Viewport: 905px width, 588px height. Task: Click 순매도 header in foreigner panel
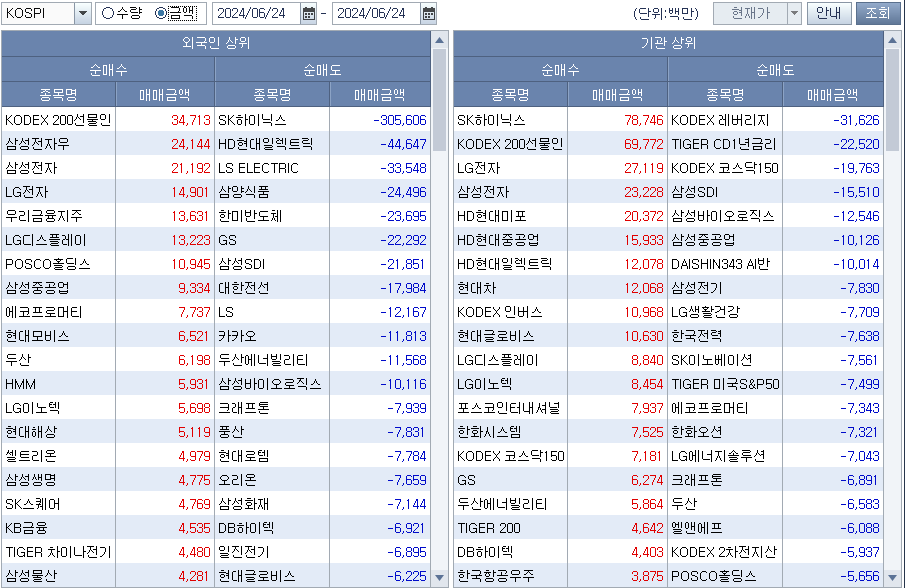coord(323,70)
